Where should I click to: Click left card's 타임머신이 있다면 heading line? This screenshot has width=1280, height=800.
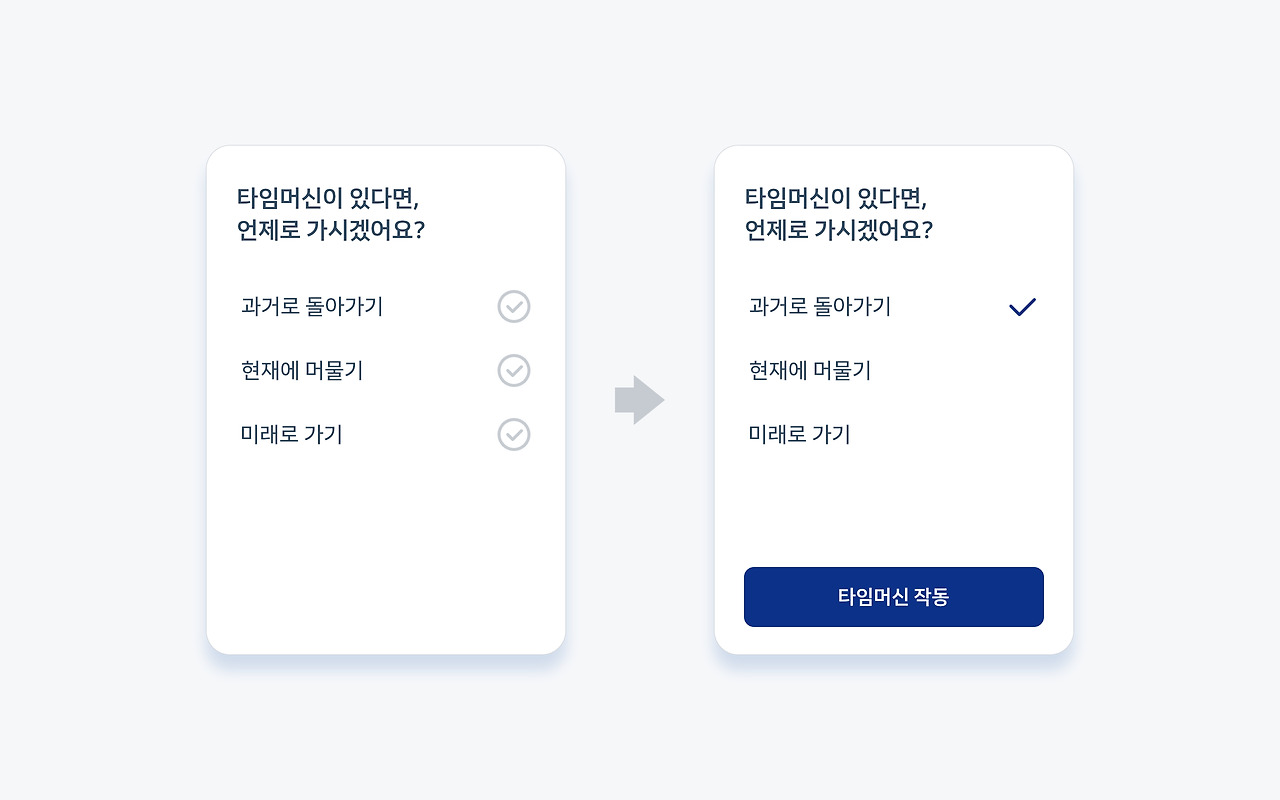[x=328, y=198]
